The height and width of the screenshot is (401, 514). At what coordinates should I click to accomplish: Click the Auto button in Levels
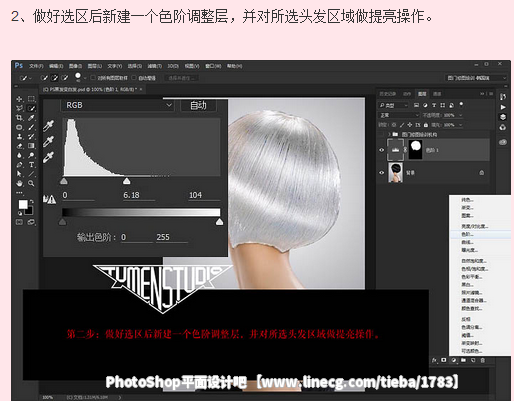(198, 105)
